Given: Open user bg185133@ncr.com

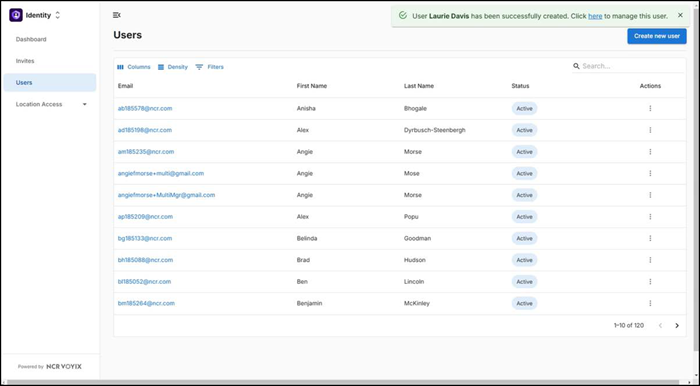Looking at the screenshot, I should [x=145, y=238].
